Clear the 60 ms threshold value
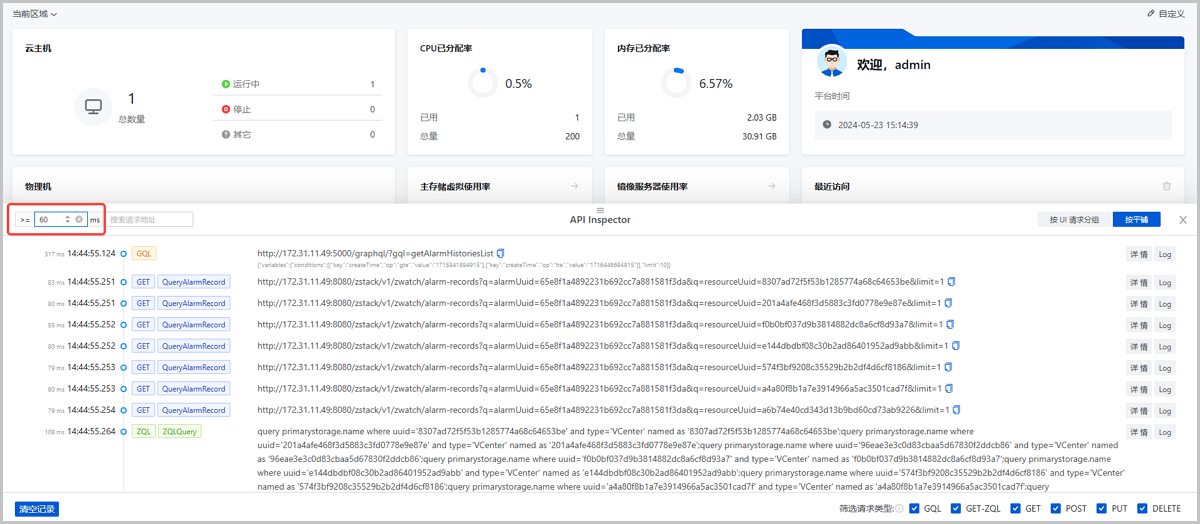Viewport: 1200px width, 524px height. click(x=79, y=219)
